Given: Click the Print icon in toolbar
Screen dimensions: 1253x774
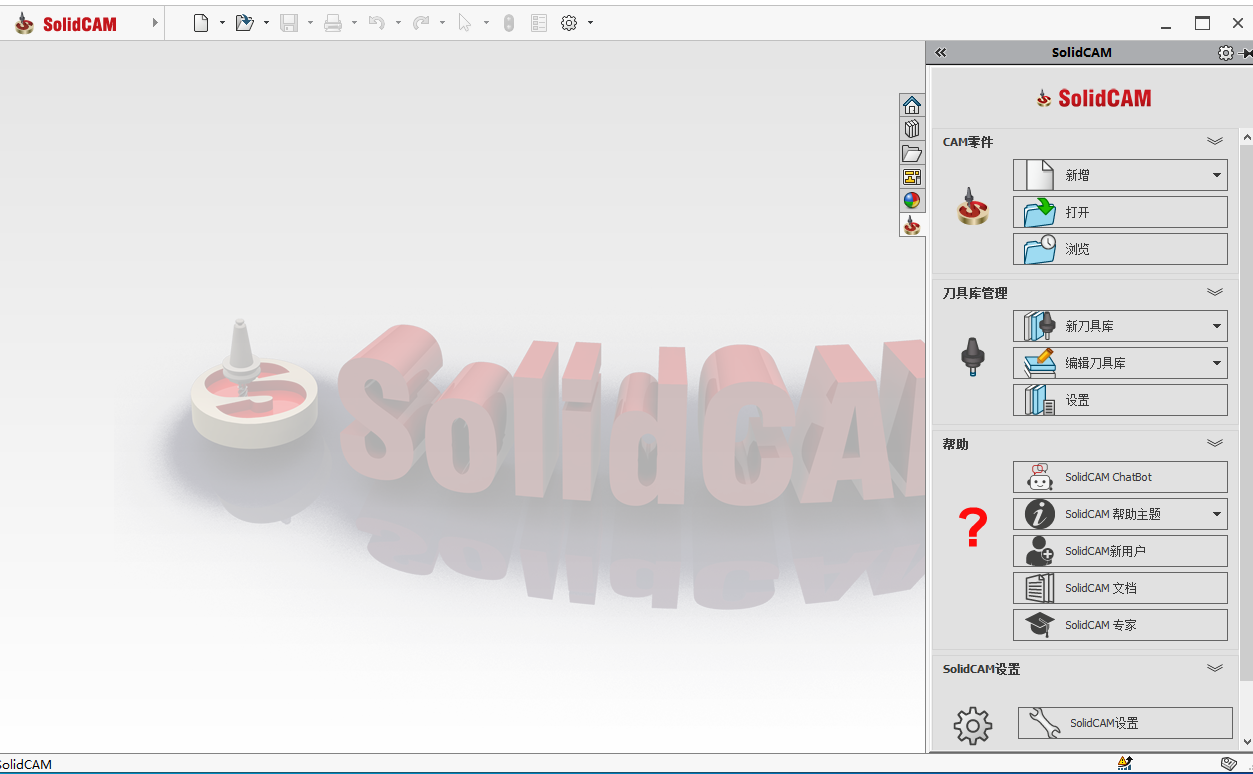Looking at the screenshot, I should tap(333, 23).
